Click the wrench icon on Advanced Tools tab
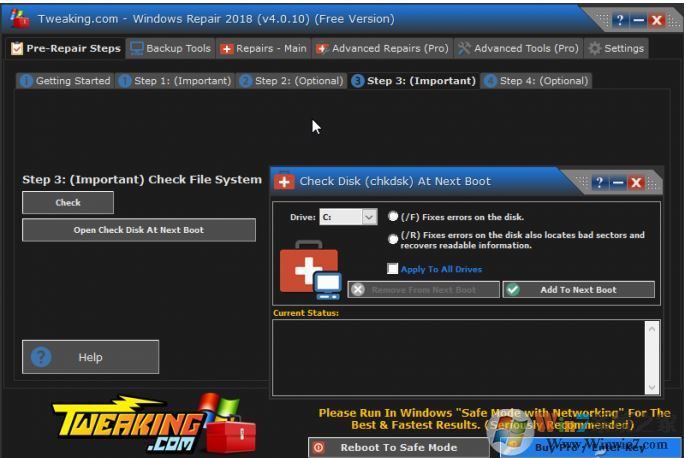Screen dimensions: 684x458 point(464,48)
